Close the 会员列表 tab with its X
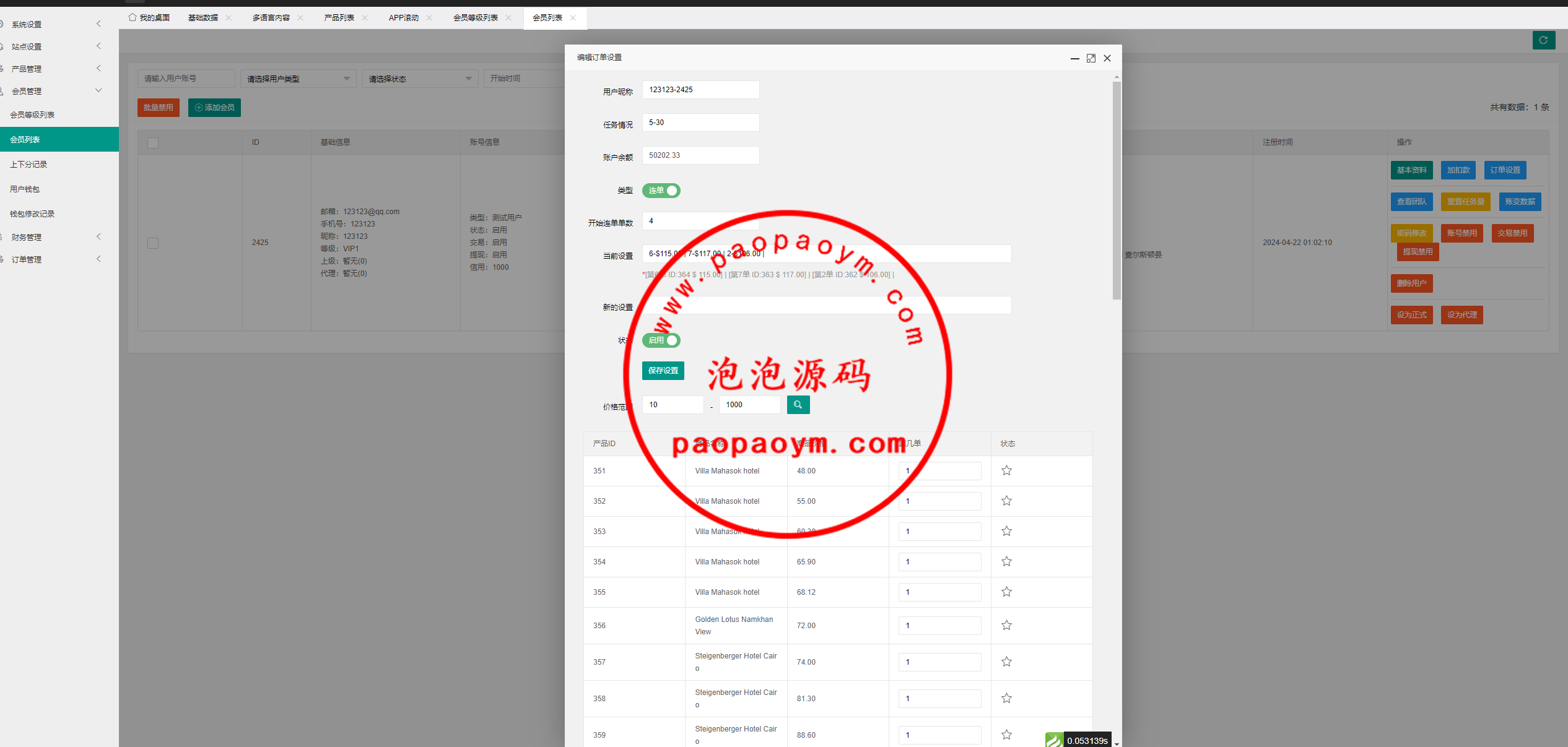The width and height of the screenshot is (1568, 747). tap(573, 17)
